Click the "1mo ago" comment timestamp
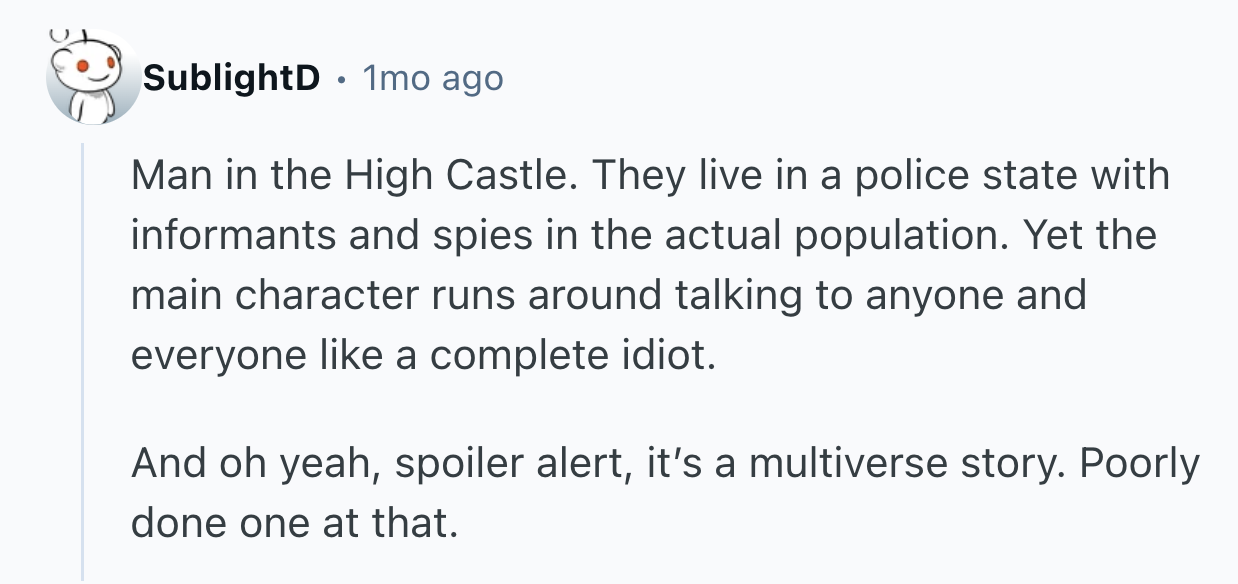Image resolution: width=1238 pixels, height=584 pixels. click(x=434, y=78)
